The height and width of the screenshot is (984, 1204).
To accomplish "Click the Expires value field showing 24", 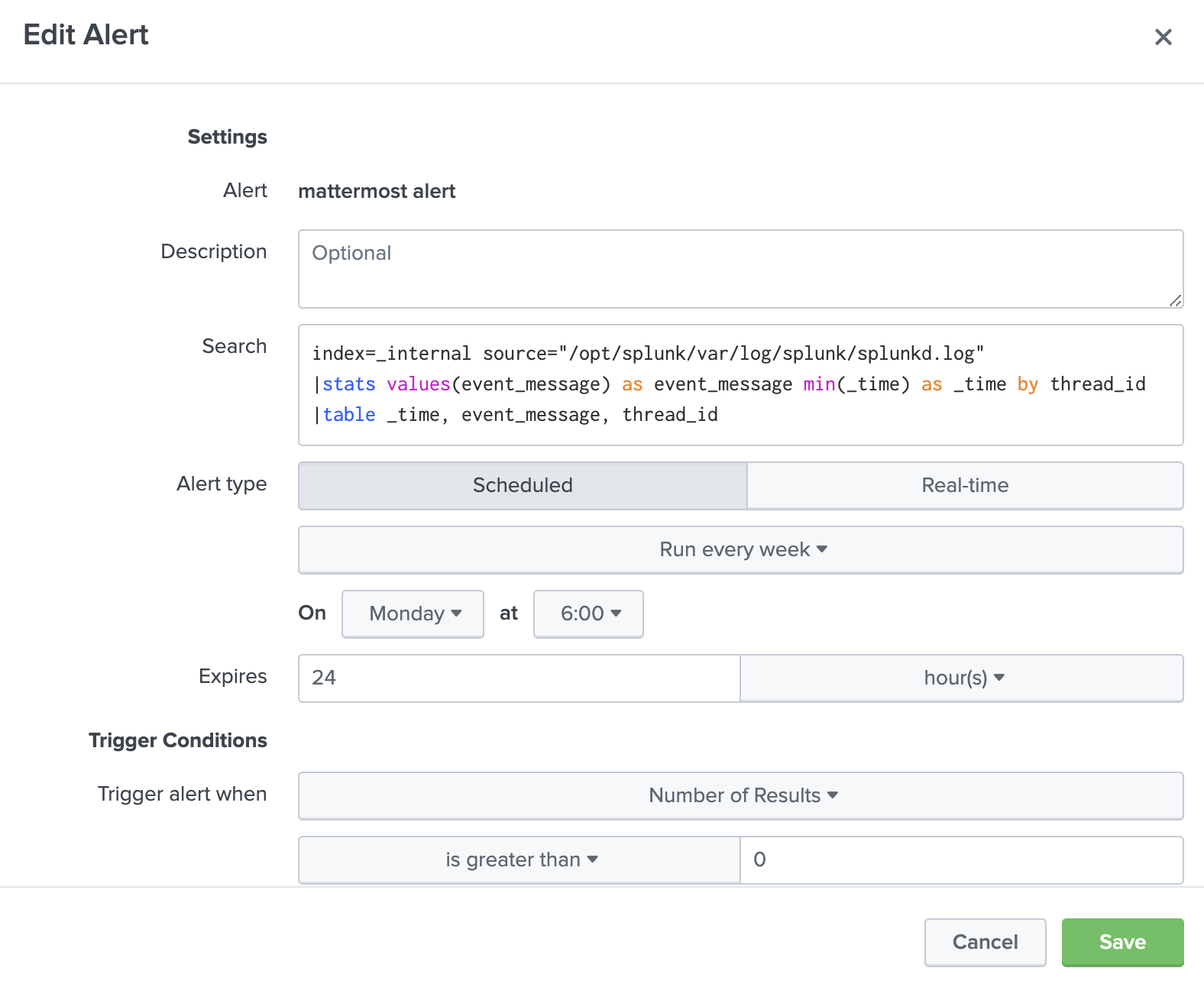I will tap(519, 678).
